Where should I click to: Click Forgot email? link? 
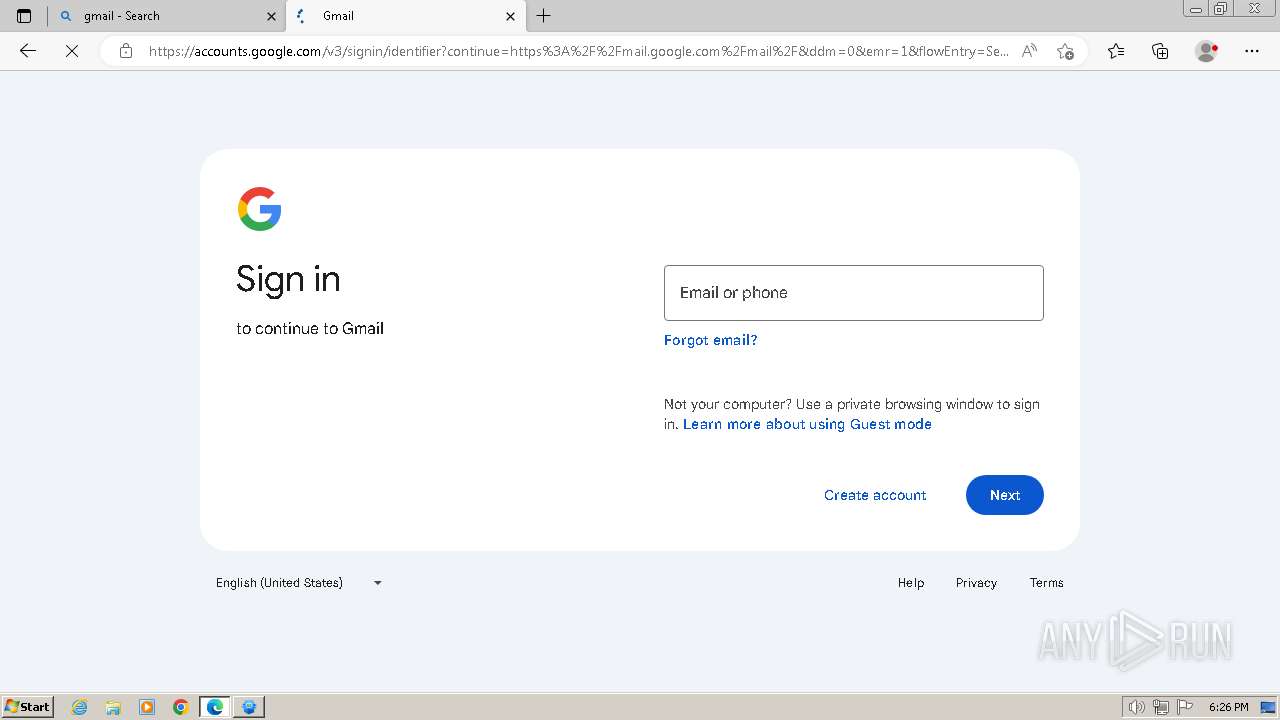pyautogui.click(x=711, y=340)
